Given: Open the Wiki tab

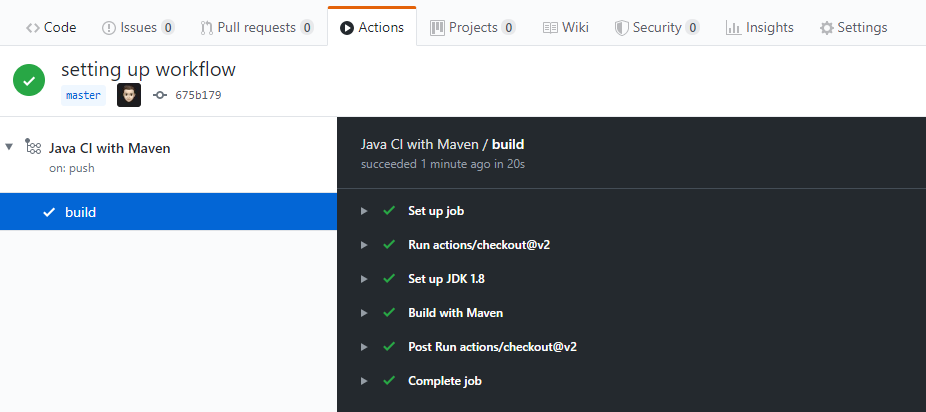Looking at the screenshot, I should point(565,28).
